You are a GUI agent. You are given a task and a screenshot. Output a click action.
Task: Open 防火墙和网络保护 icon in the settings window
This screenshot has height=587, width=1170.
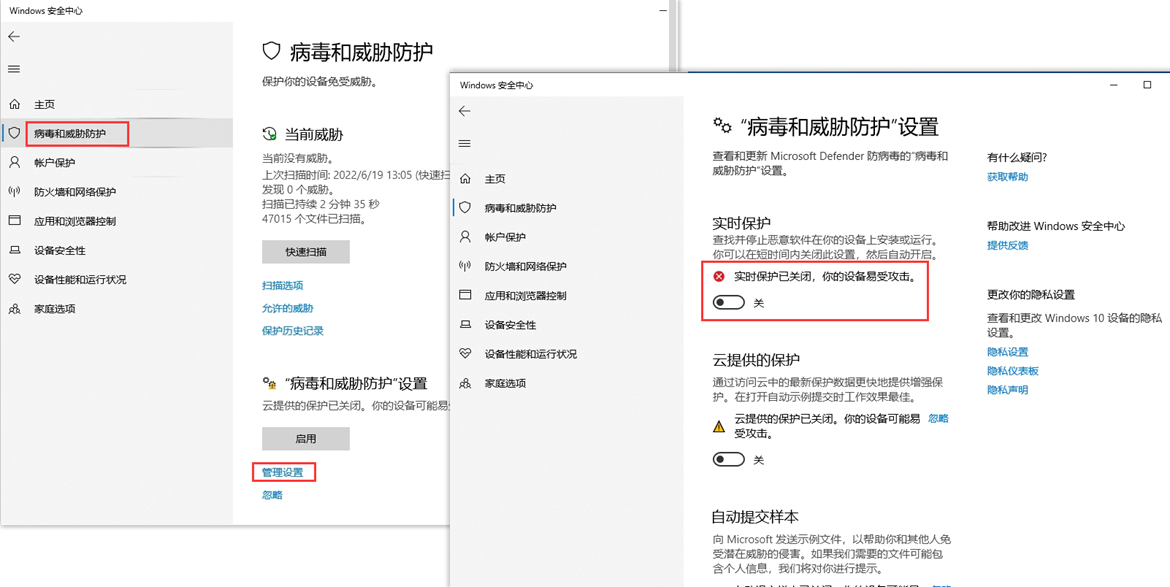(x=465, y=266)
